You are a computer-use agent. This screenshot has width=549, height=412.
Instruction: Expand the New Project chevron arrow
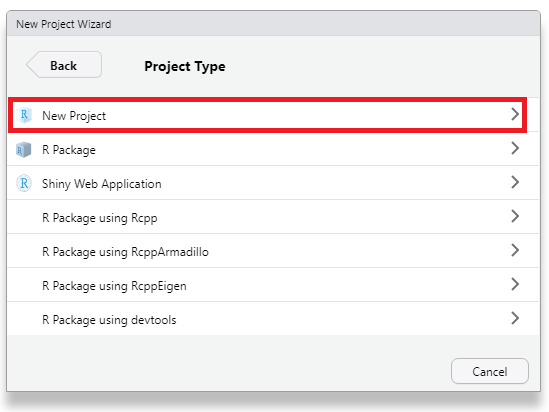click(515, 114)
